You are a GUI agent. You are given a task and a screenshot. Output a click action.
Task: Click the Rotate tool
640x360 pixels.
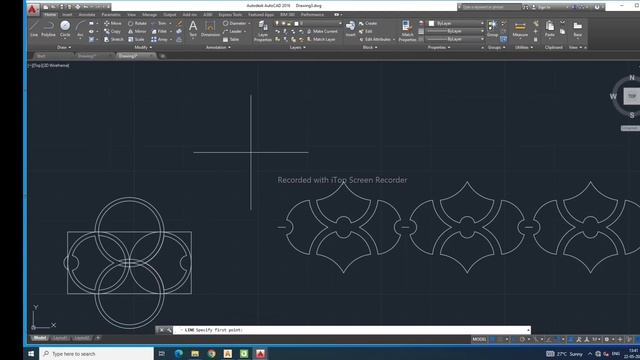137,24
